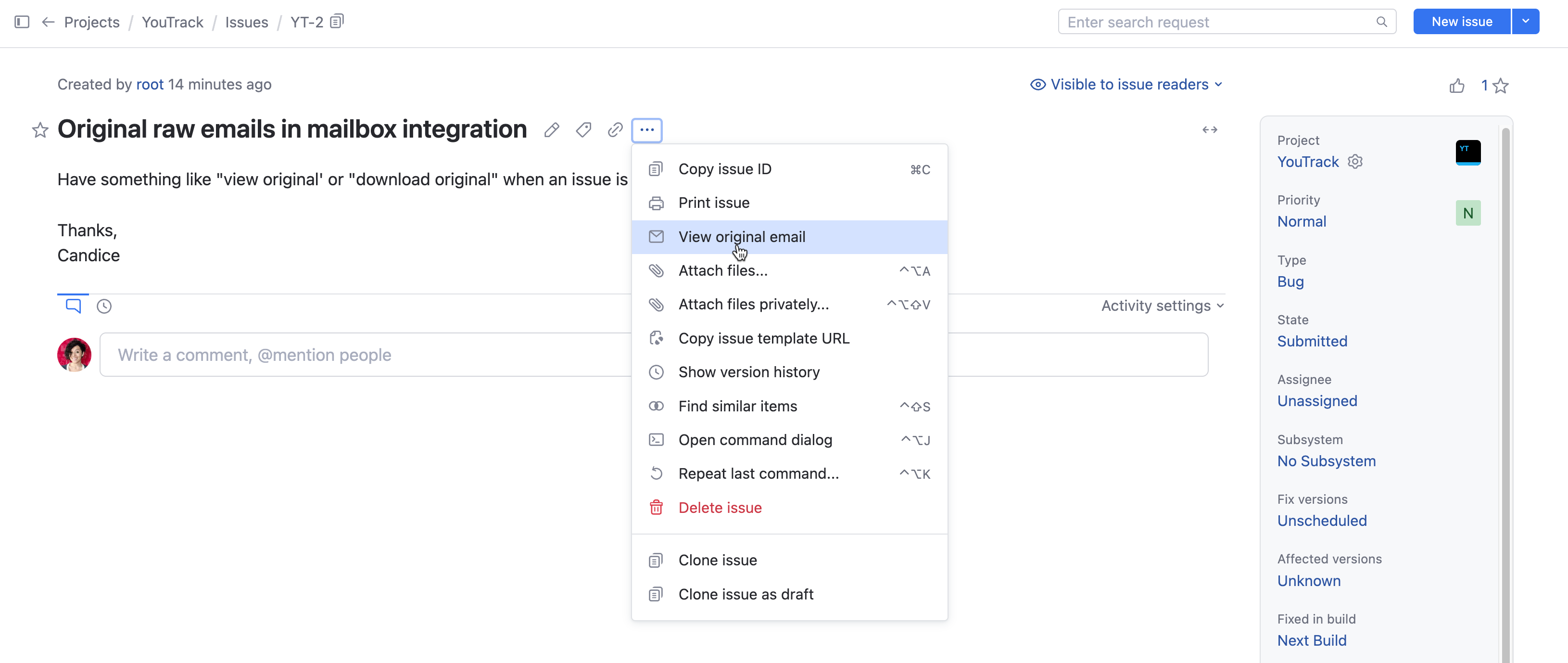Select View original email menu item
This screenshot has width=1568, height=663.
tap(741, 237)
